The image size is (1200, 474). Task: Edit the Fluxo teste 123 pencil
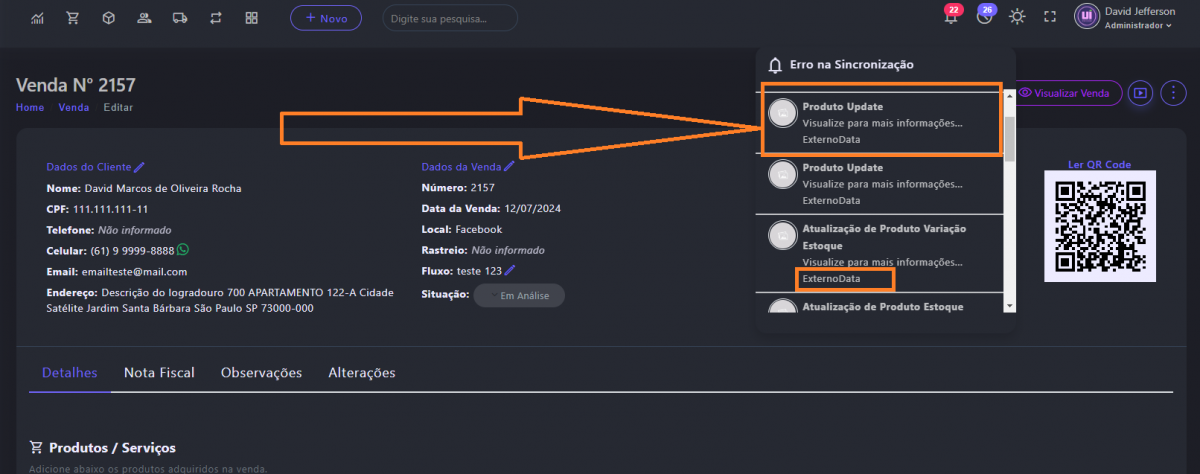tap(510, 270)
